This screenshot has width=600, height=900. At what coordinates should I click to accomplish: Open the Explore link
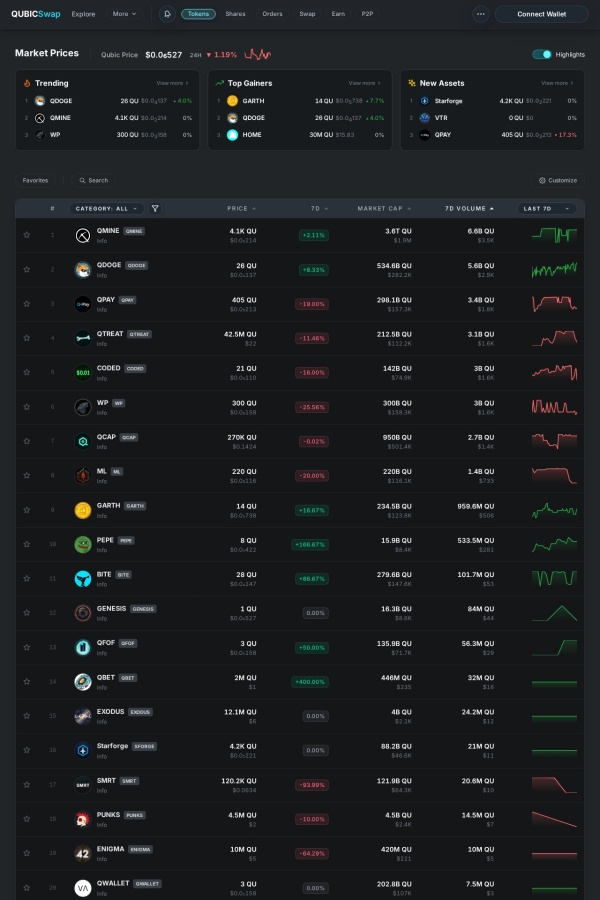click(x=83, y=14)
